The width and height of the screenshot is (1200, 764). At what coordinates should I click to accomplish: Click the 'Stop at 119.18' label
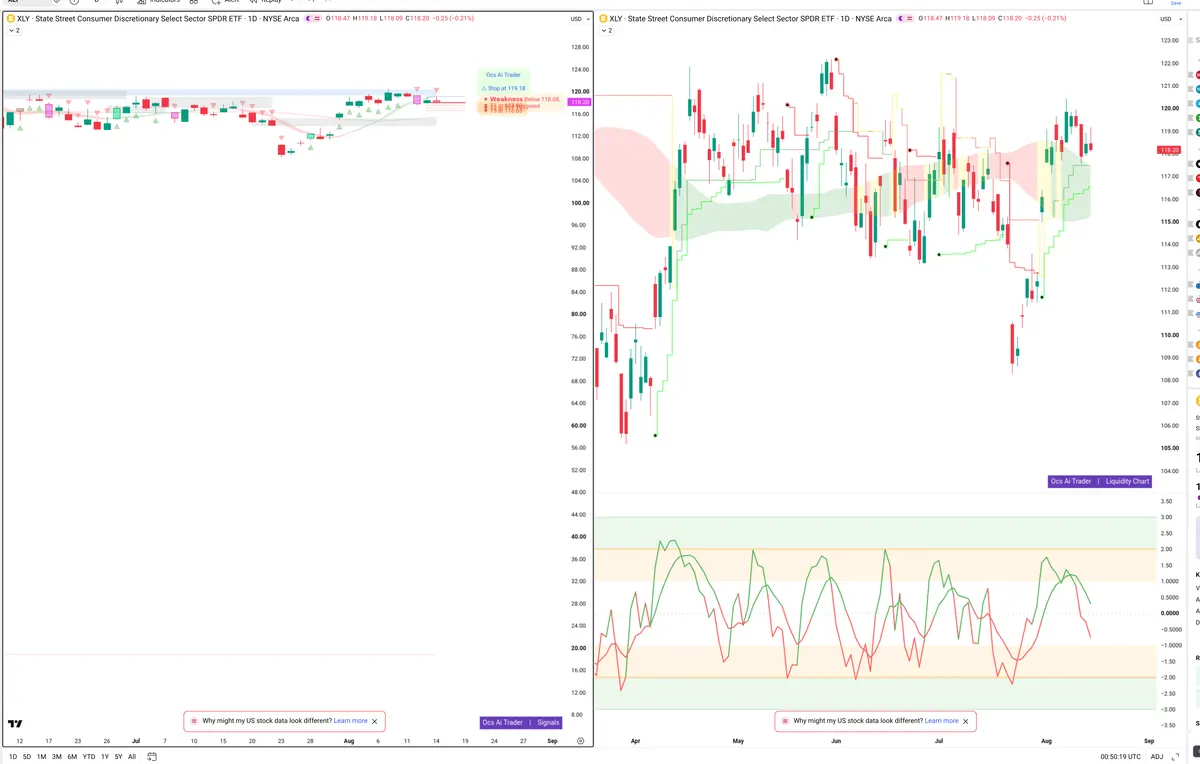pos(503,88)
